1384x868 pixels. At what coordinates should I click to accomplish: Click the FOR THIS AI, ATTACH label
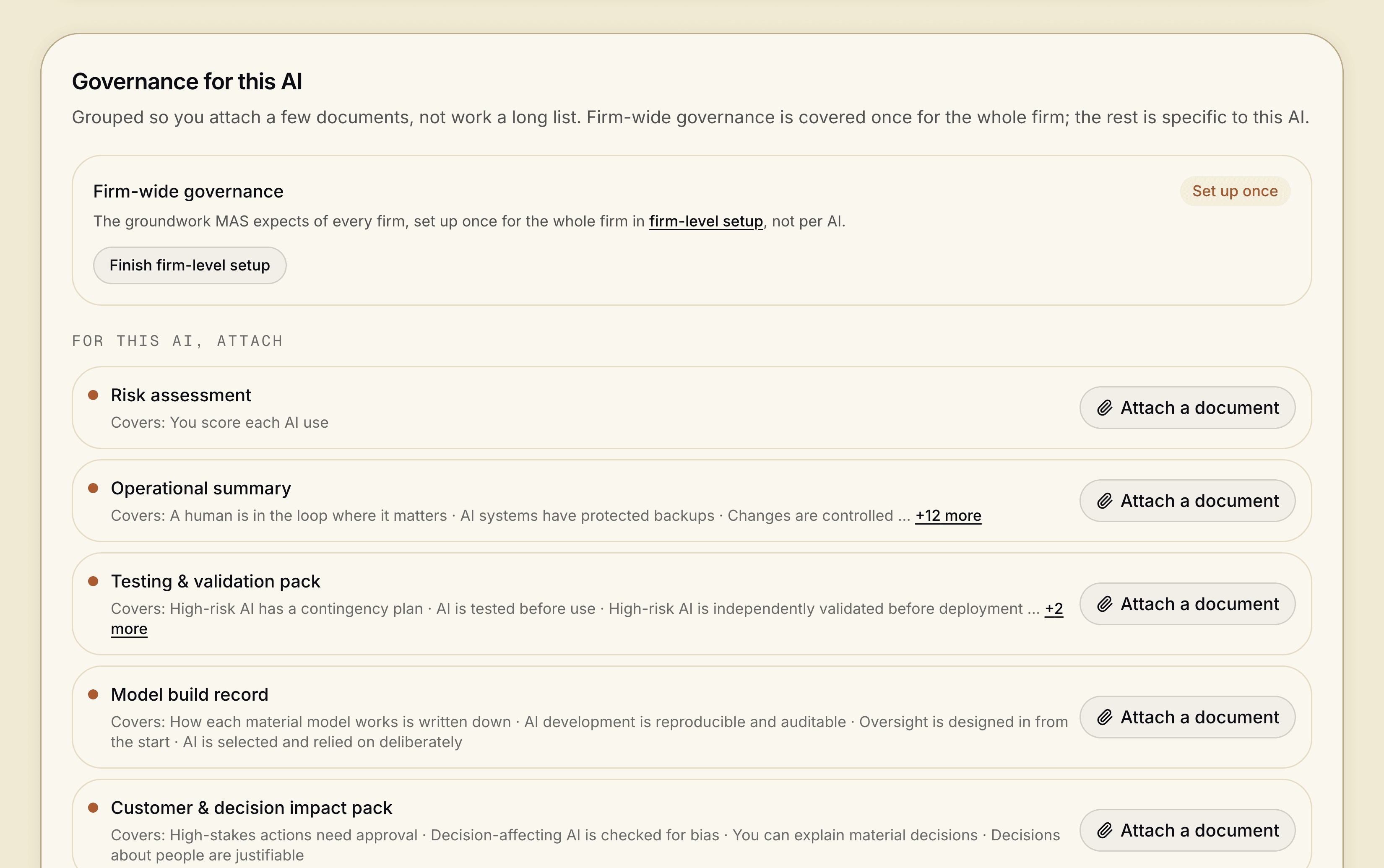pos(177,341)
